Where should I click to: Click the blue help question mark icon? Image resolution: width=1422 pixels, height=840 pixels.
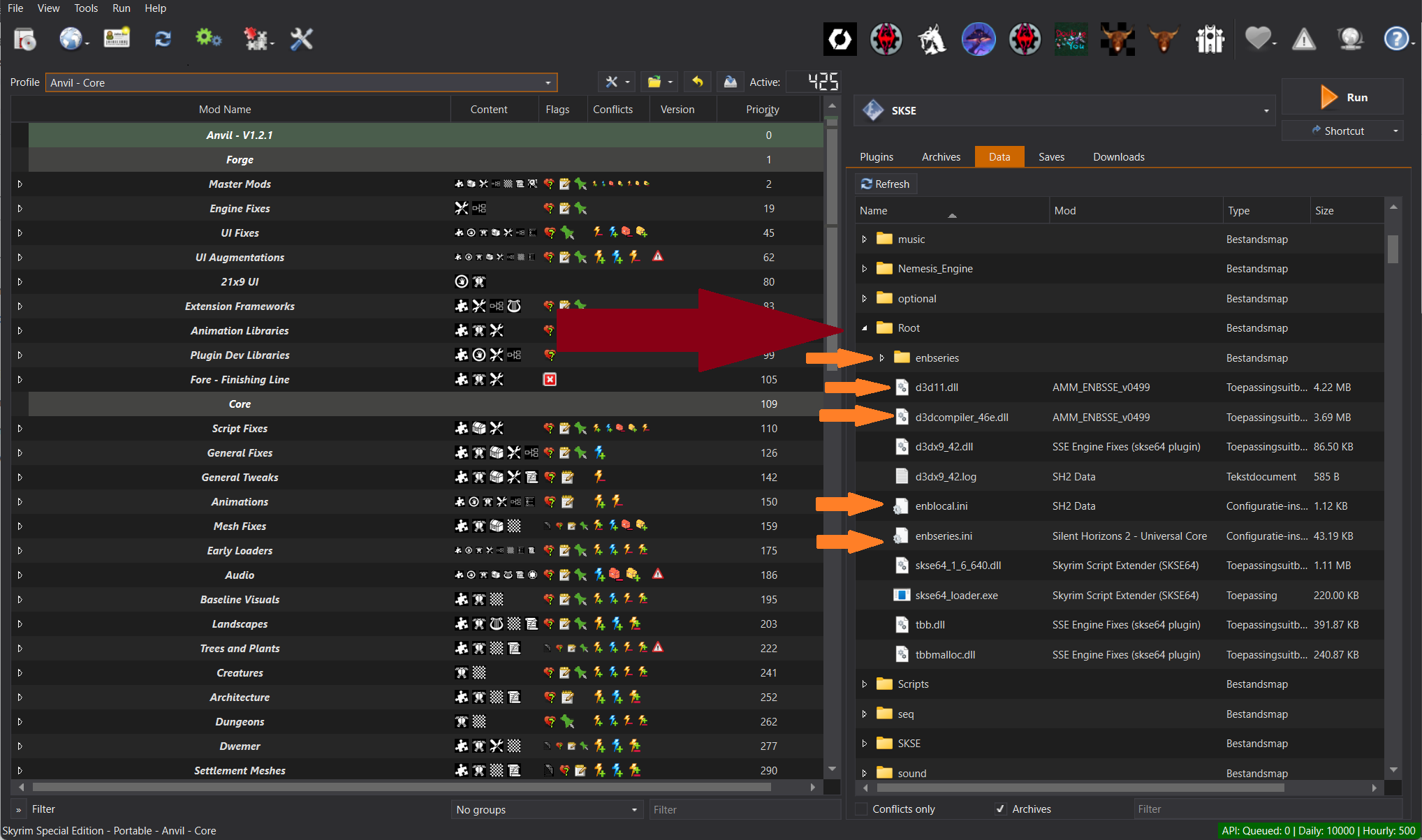[x=1395, y=39]
